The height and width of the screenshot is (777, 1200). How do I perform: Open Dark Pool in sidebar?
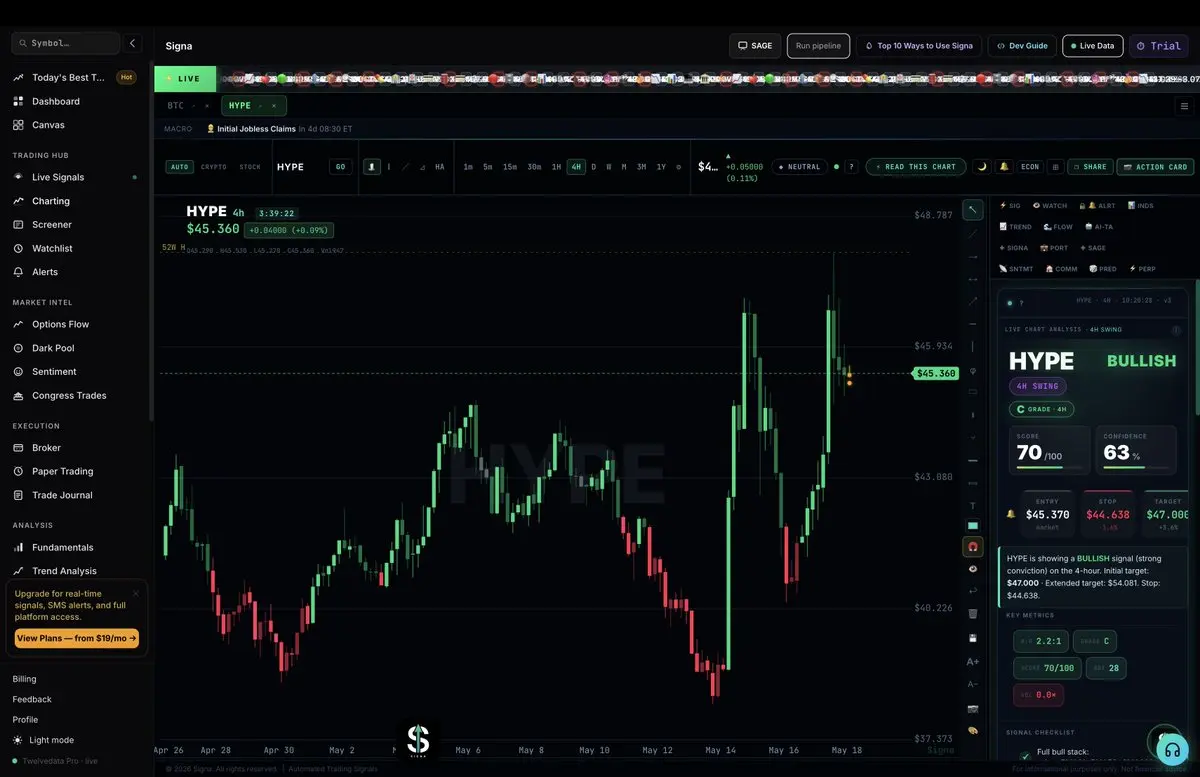click(53, 348)
